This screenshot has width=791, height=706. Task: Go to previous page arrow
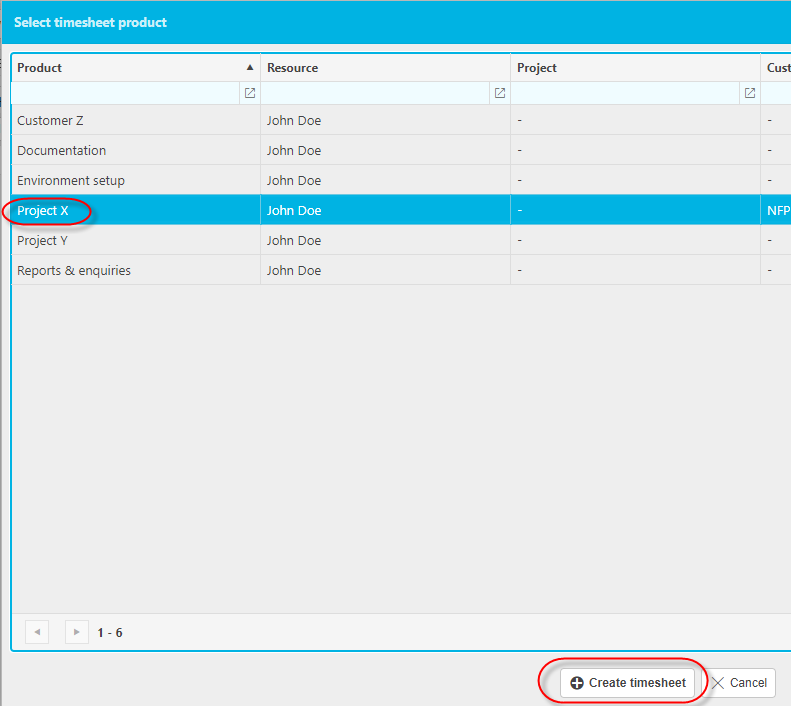(x=37, y=632)
